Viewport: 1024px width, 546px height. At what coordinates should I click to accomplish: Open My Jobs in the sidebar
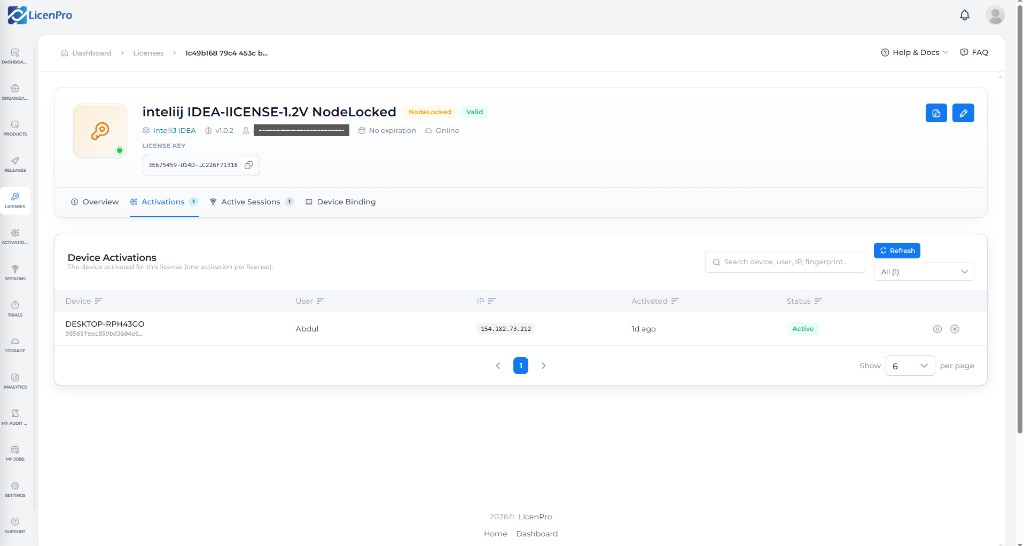click(15, 453)
